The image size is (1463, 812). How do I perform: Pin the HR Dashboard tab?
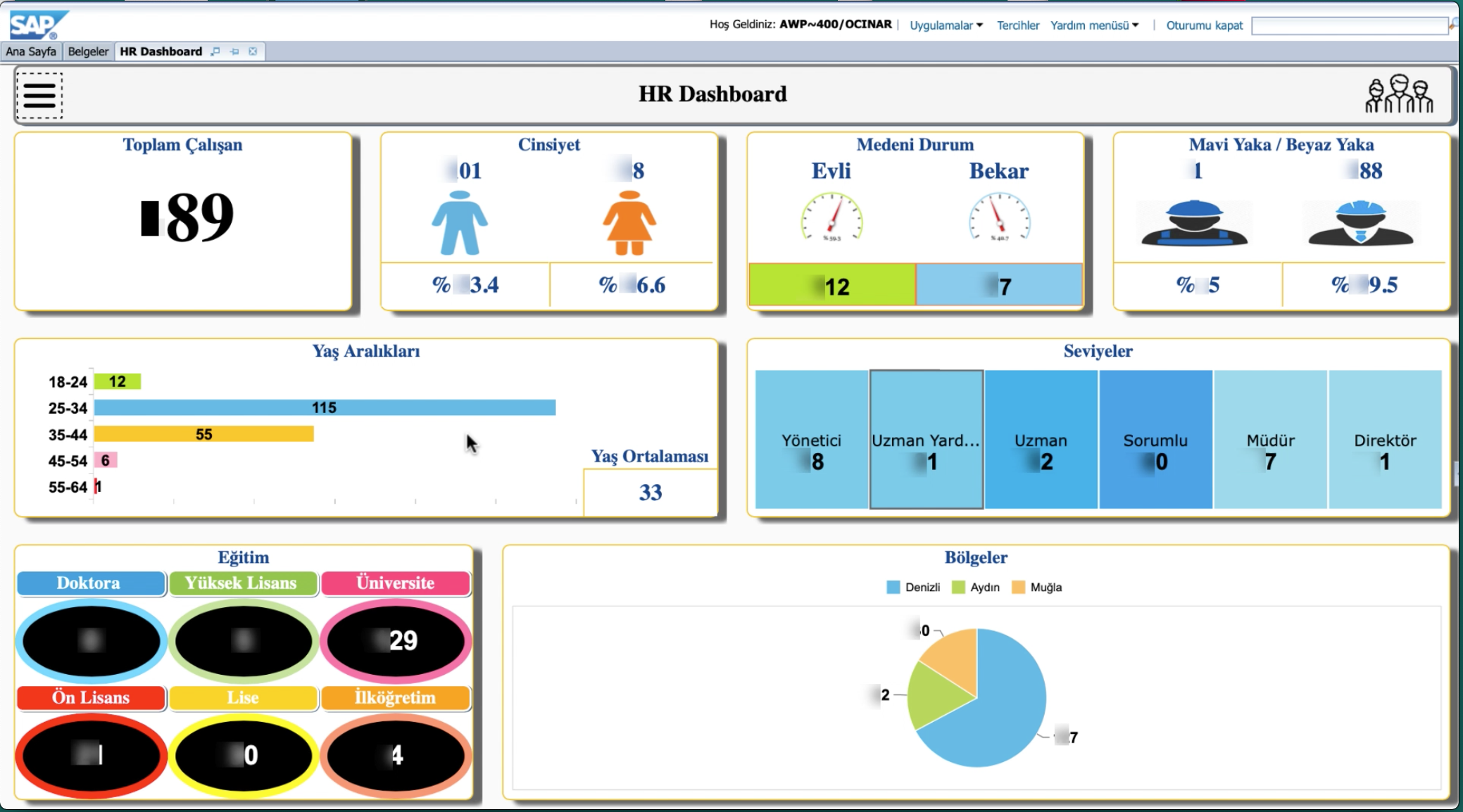234,51
